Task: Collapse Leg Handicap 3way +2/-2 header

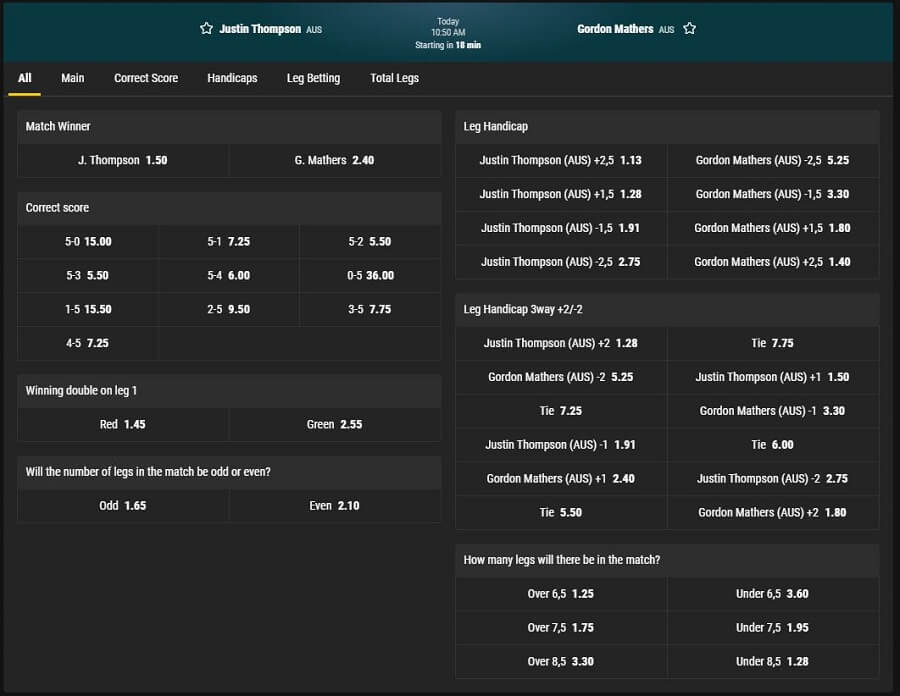Action: coord(667,310)
